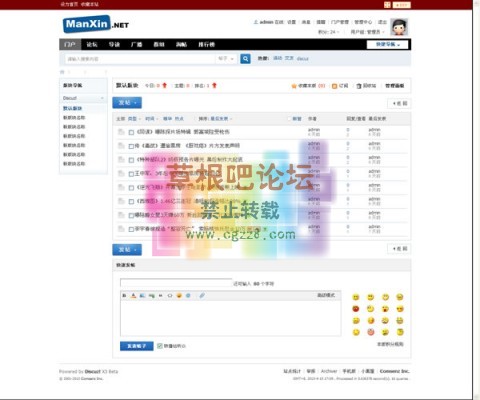Click the paperclip attachment icon
480x400 pixels.
[x=202, y=296]
